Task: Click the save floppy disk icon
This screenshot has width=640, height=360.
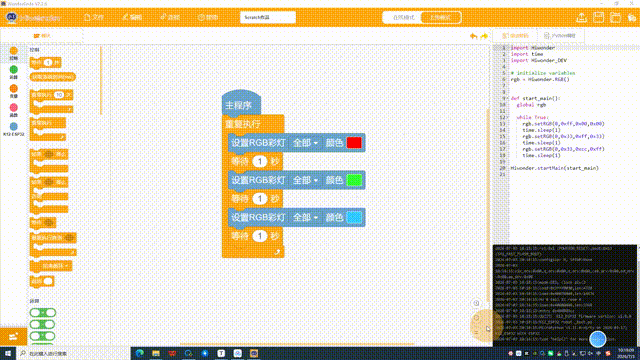Action: tap(598, 18)
